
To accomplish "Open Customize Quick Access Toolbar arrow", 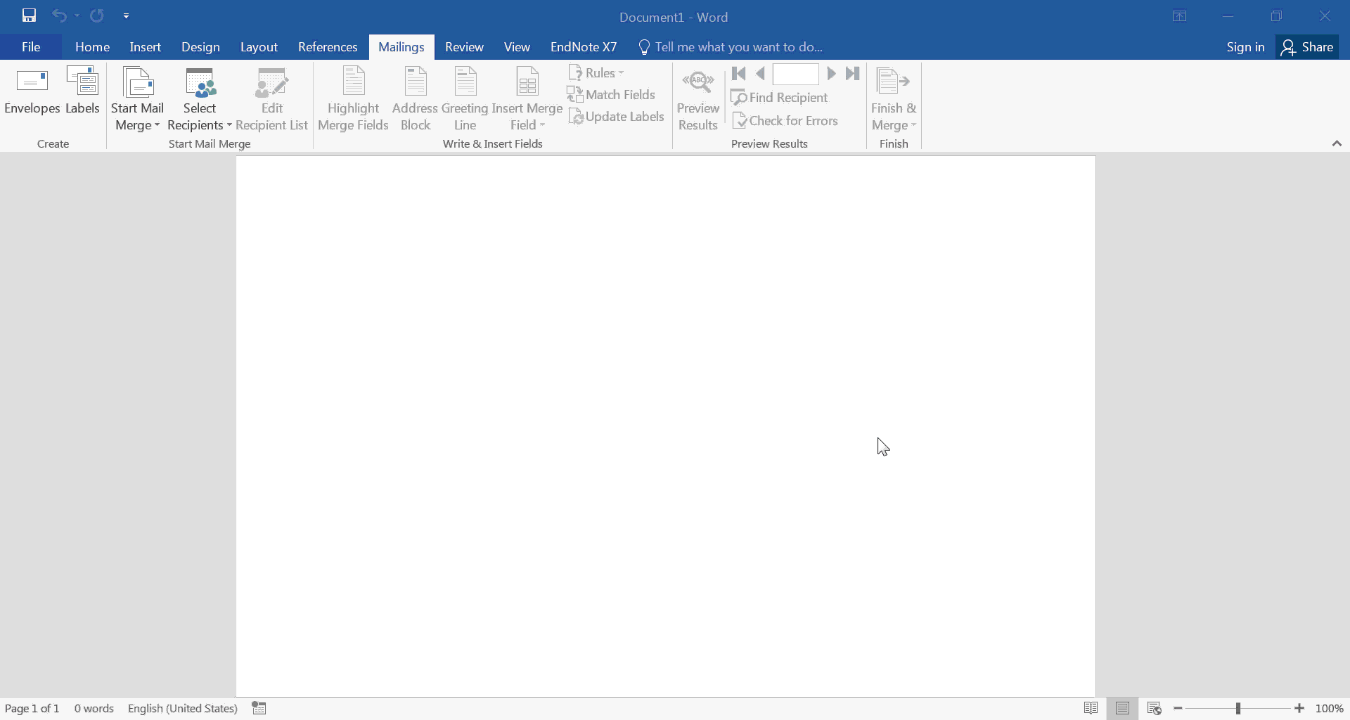I will click(126, 16).
